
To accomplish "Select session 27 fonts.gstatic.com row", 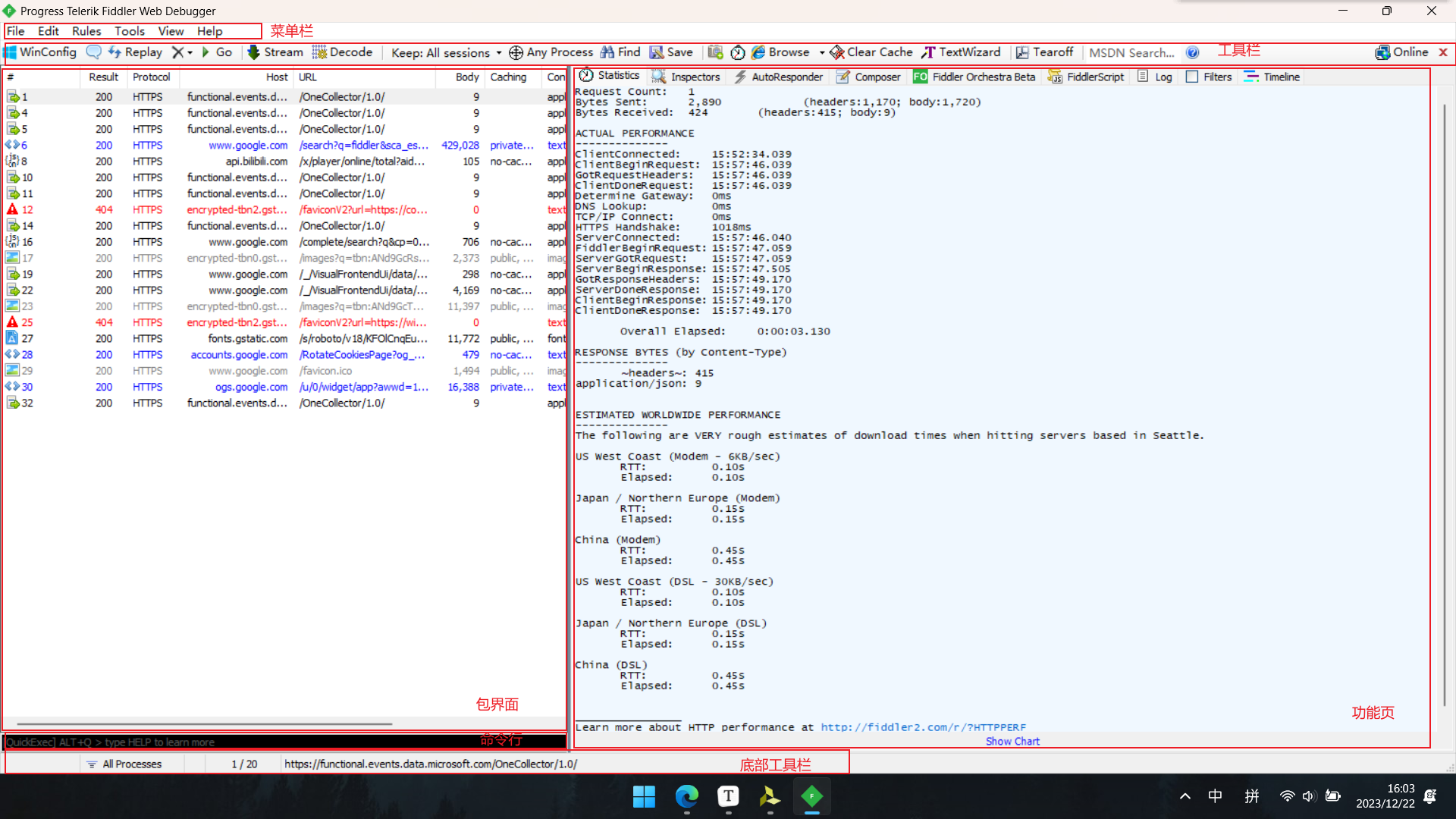I will click(x=284, y=339).
